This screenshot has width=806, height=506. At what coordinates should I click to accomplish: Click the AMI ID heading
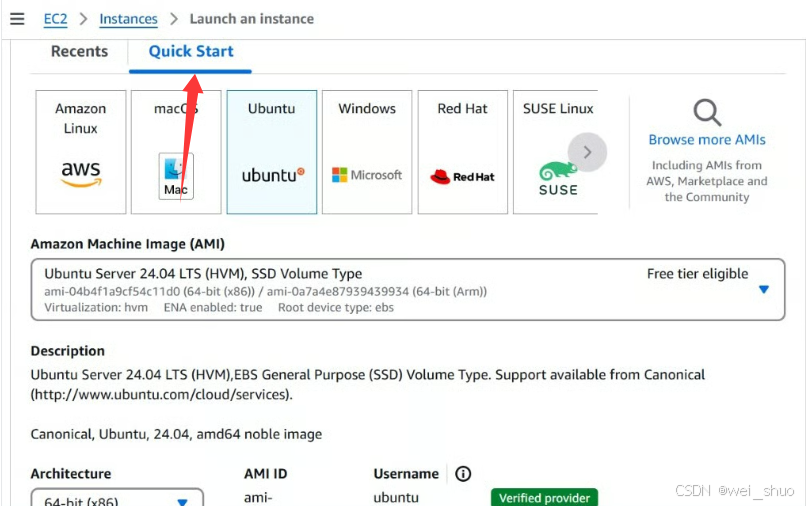[265, 474]
